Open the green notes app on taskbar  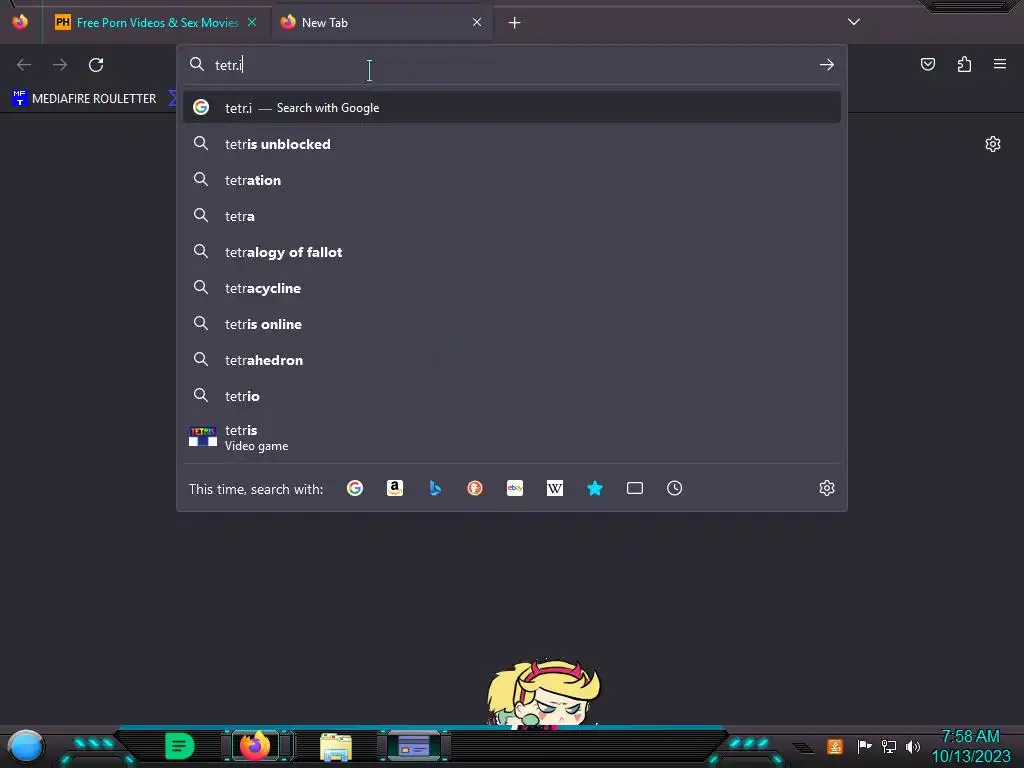click(180, 746)
